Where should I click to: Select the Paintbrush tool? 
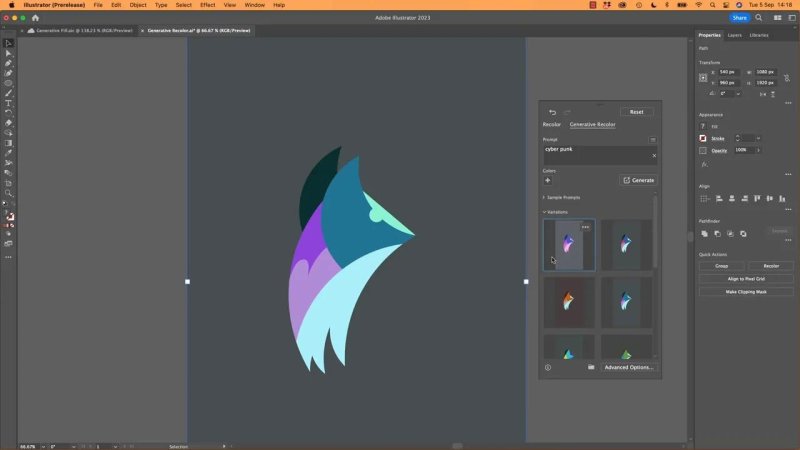8,93
